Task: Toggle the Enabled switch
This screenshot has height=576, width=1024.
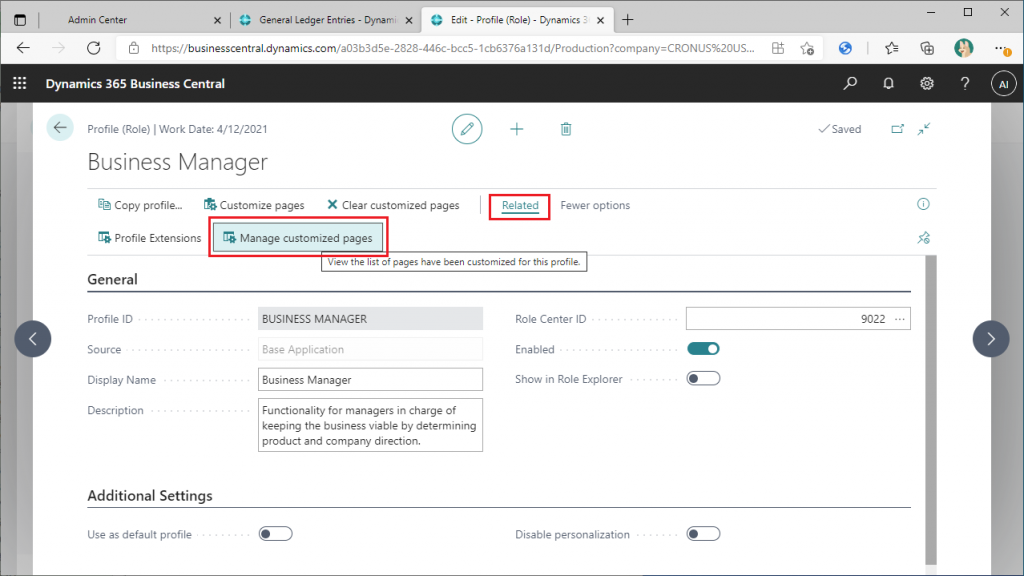Action: 703,349
